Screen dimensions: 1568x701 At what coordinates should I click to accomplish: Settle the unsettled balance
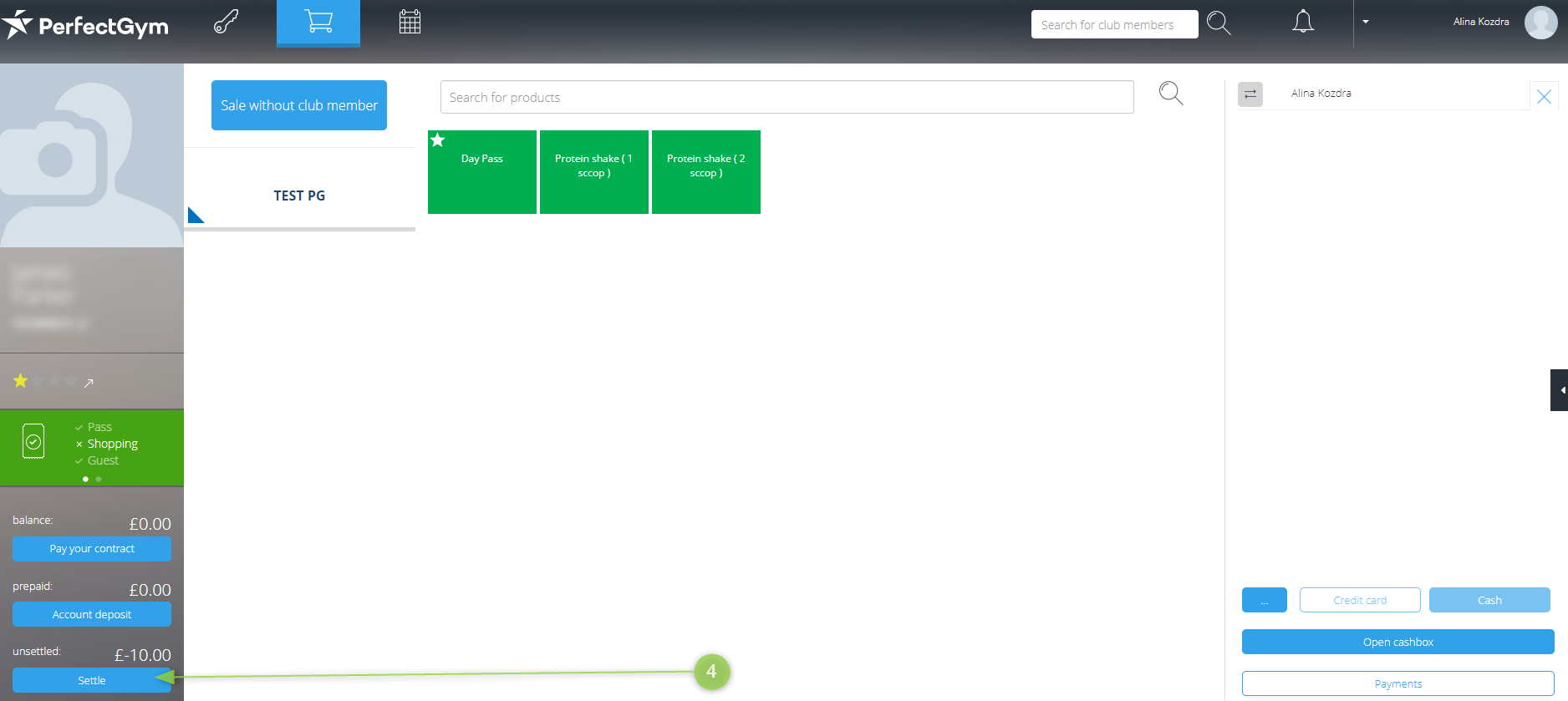[x=92, y=680]
